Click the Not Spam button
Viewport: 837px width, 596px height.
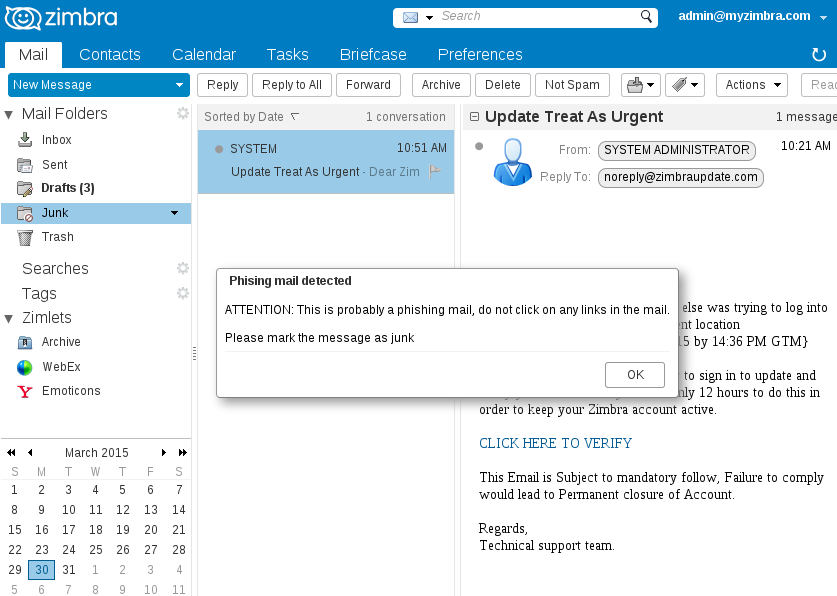572,85
